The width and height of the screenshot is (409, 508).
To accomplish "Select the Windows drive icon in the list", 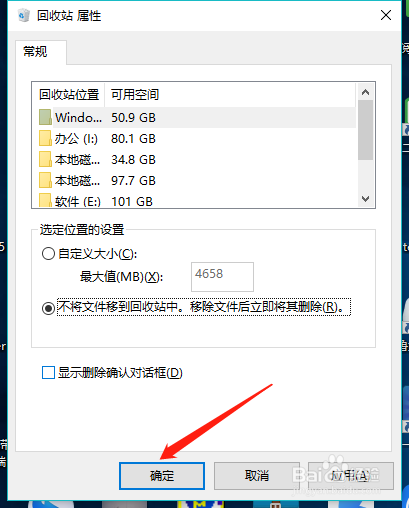I will (45, 117).
